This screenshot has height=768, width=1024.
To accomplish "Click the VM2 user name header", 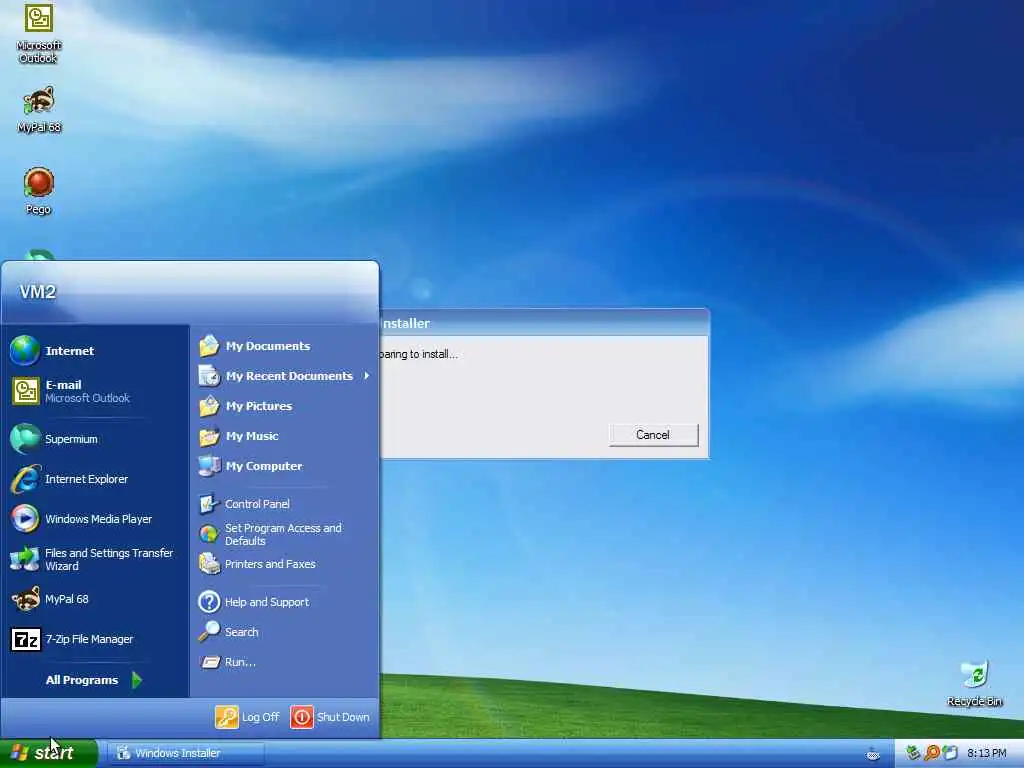I will [x=38, y=291].
